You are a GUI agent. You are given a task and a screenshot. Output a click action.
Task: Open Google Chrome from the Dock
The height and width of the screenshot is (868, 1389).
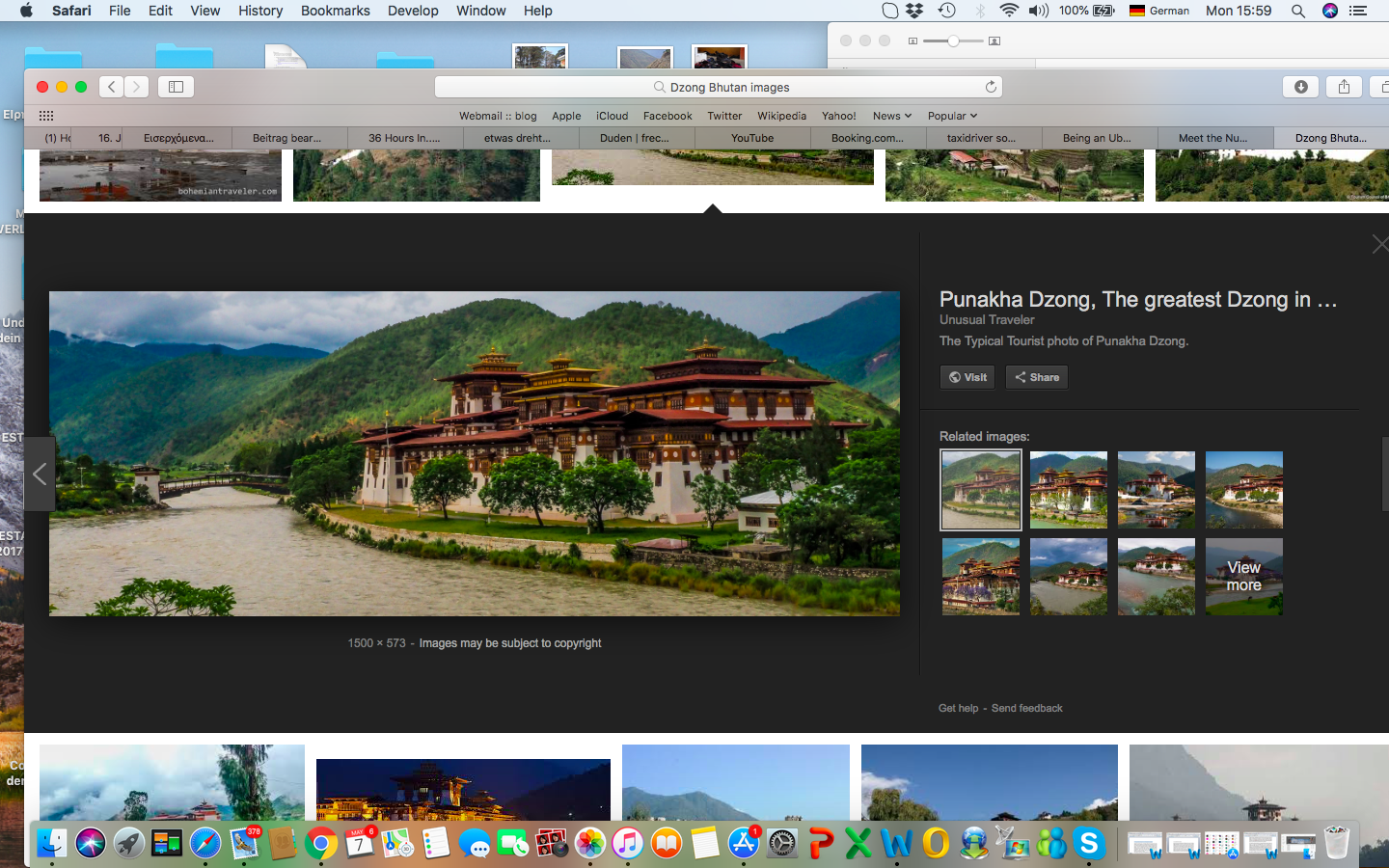click(320, 844)
